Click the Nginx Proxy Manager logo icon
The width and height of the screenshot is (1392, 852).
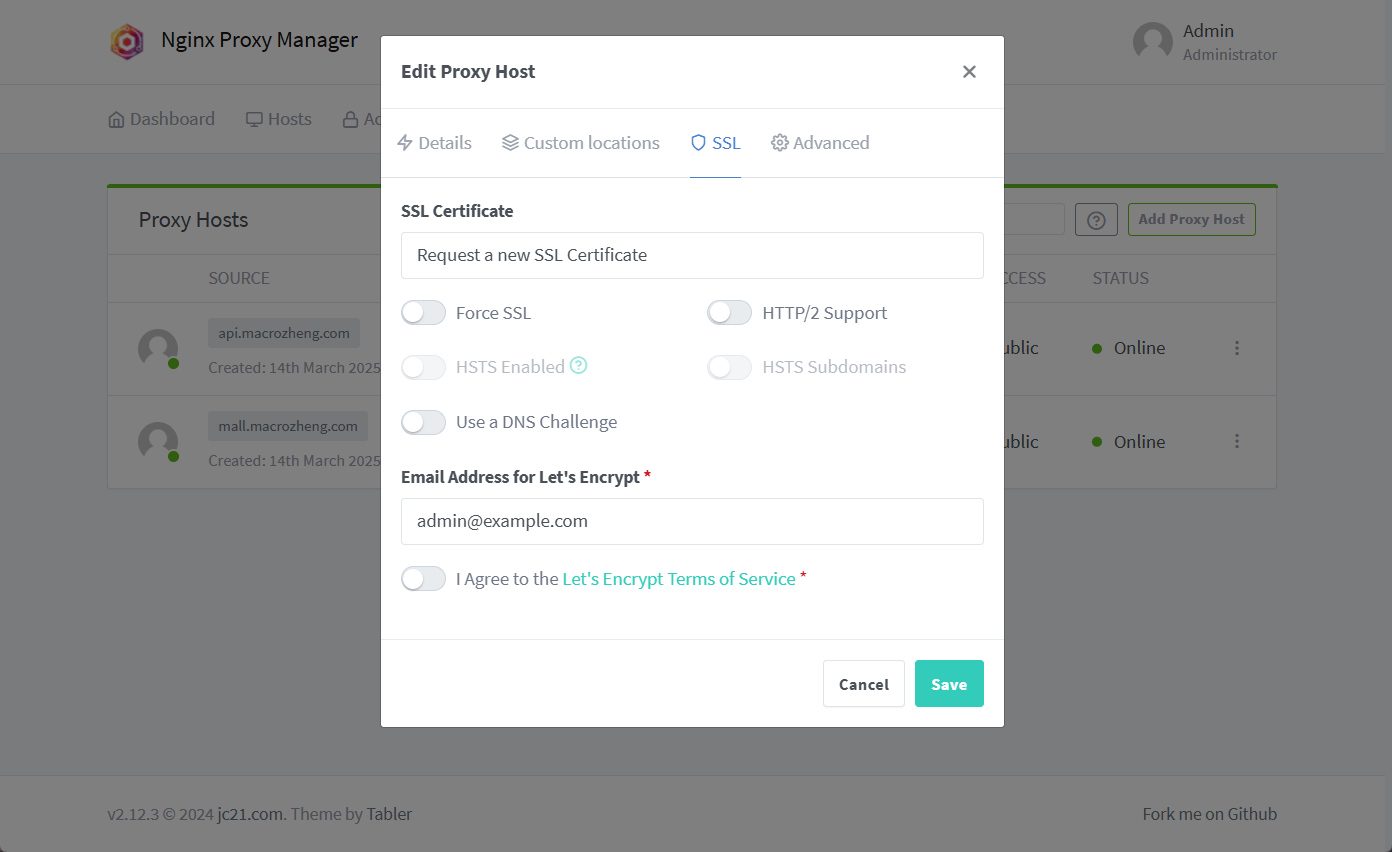127,42
